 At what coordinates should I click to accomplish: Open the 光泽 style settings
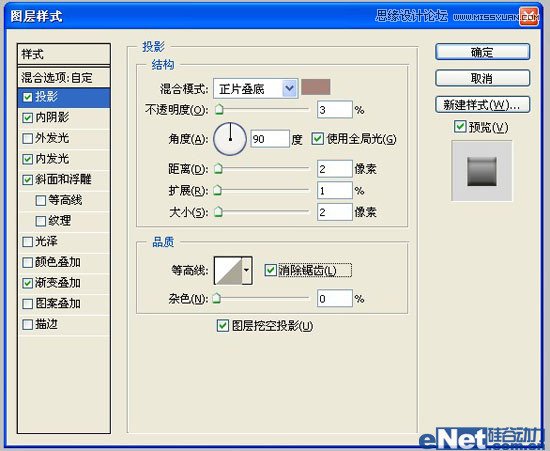(x=46, y=242)
